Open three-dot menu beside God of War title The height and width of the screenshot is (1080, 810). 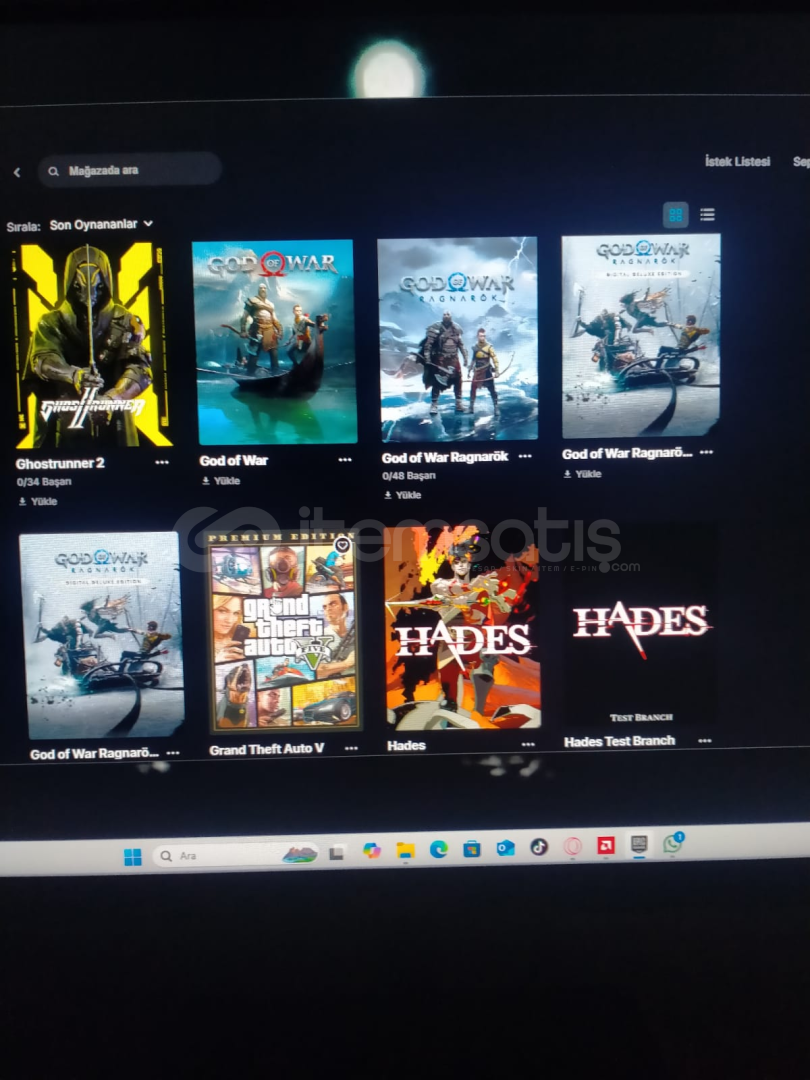[345, 459]
